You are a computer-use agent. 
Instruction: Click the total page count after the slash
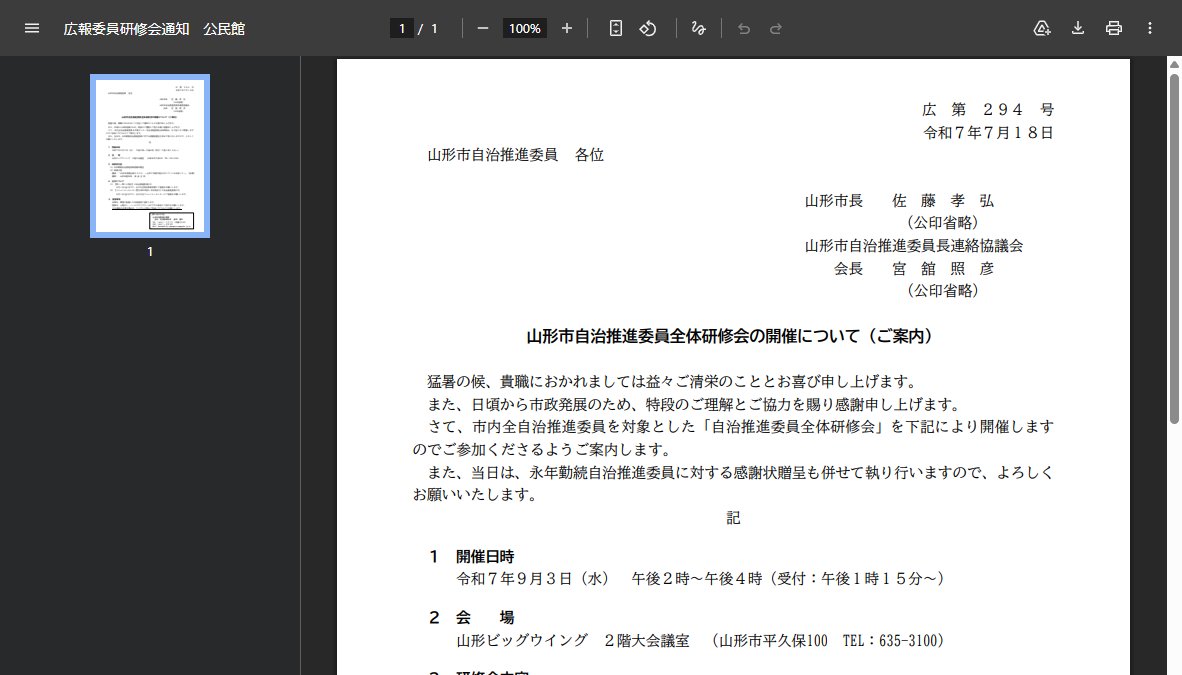coord(434,29)
